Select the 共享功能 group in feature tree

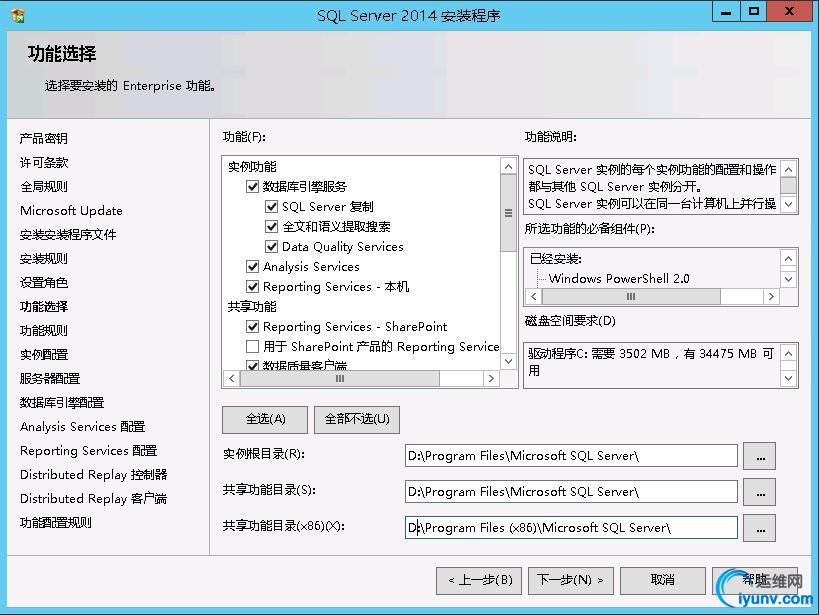click(252, 307)
